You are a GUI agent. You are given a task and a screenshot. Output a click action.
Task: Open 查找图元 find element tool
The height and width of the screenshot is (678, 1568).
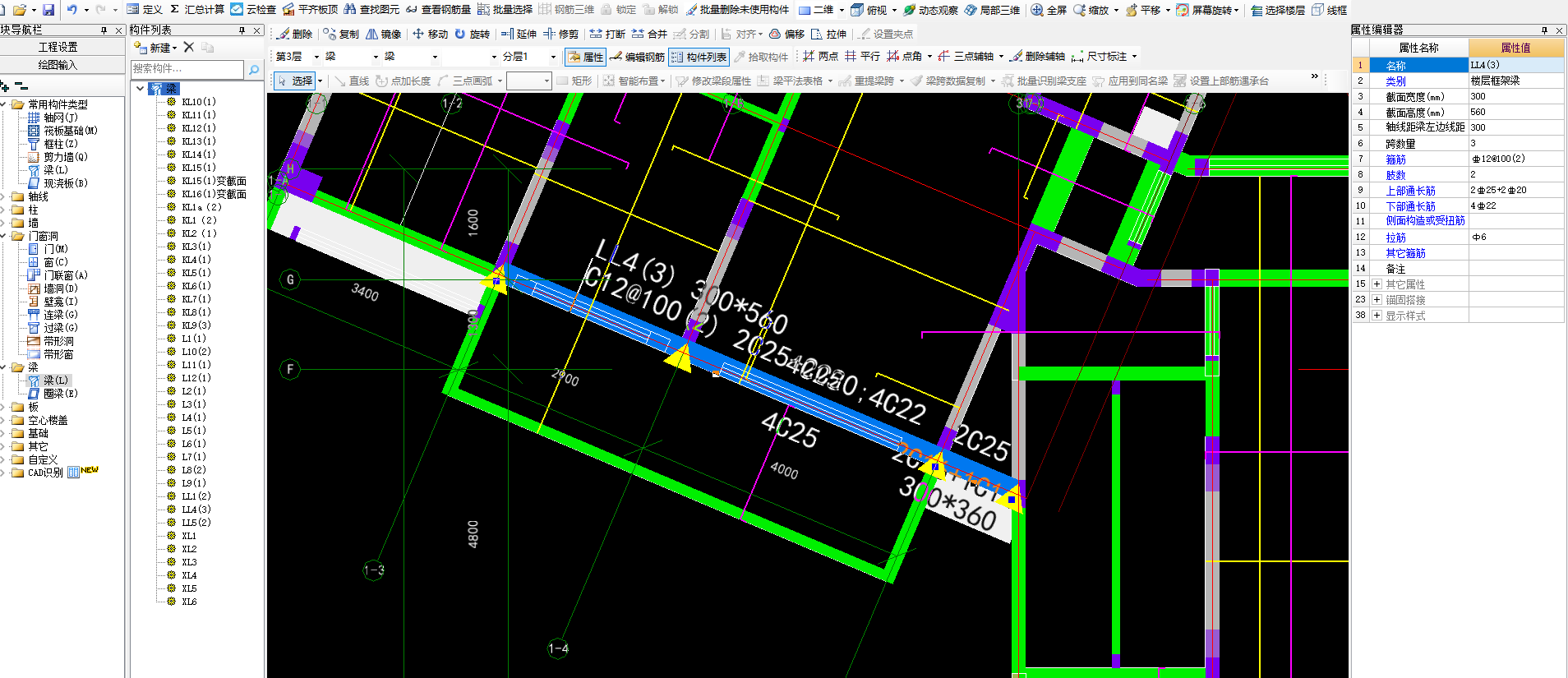pyautogui.click(x=371, y=10)
